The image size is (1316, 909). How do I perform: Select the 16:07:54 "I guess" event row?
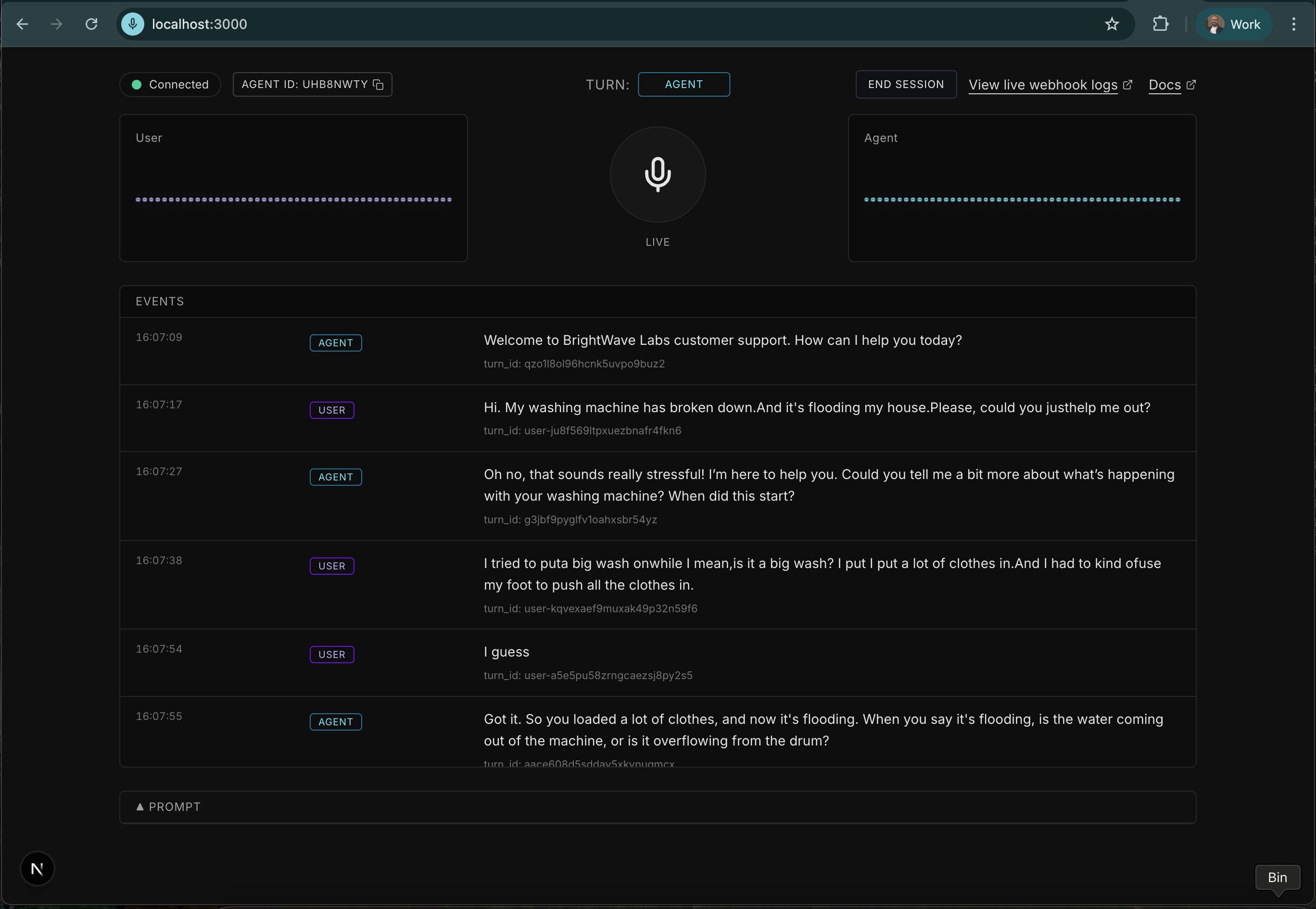click(x=657, y=662)
